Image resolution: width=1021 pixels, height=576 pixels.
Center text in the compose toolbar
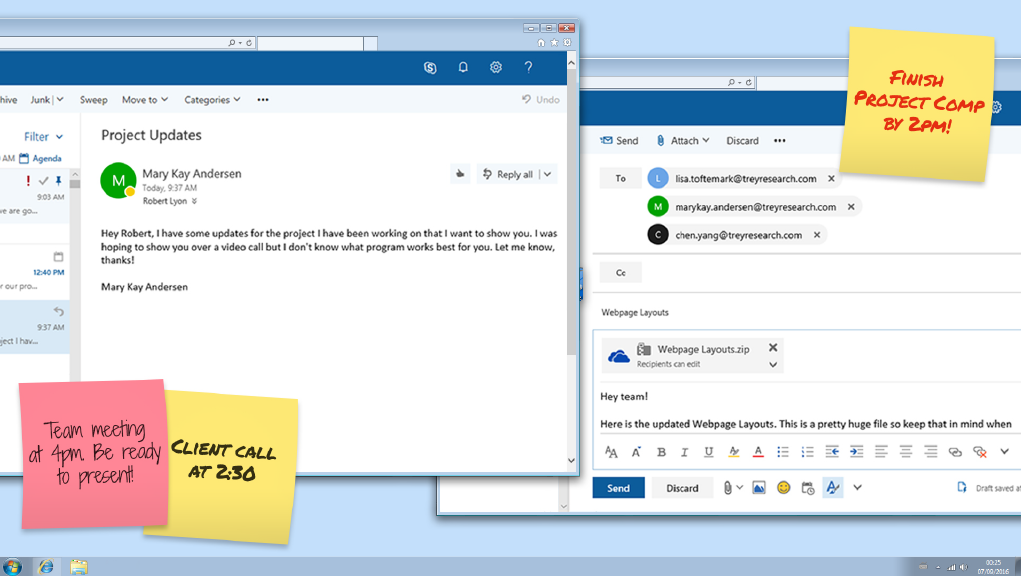(906, 452)
